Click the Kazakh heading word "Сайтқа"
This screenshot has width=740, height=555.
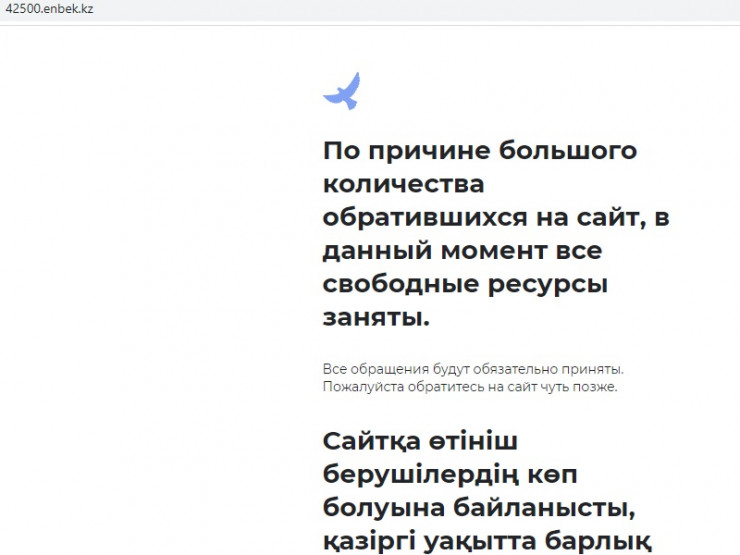381,442
